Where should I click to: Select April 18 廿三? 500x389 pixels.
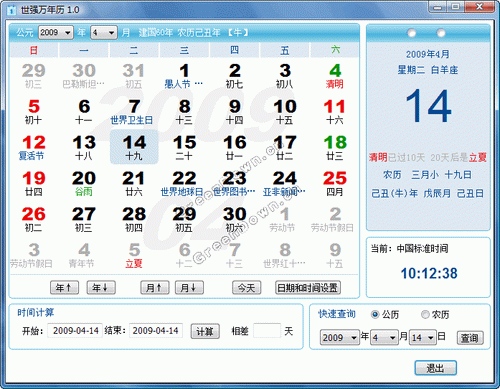tap(335, 148)
